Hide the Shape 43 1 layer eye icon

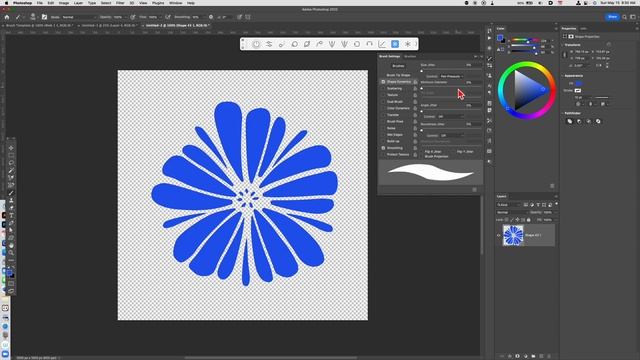[x=498, y=235]
